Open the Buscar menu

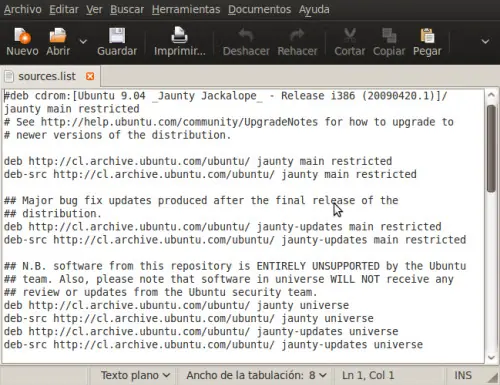[127, 9]
